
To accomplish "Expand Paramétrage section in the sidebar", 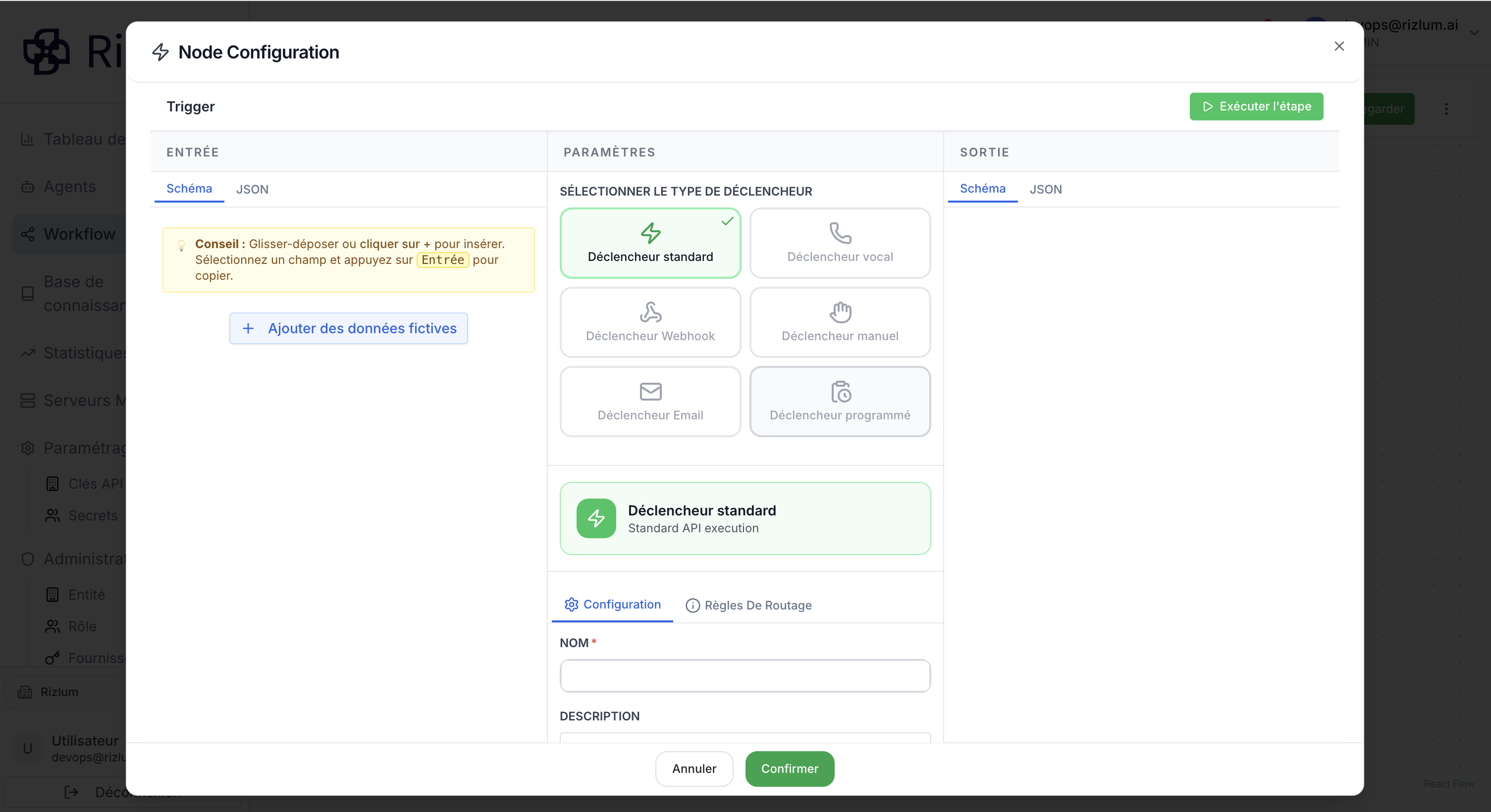I will pos(69,448).
